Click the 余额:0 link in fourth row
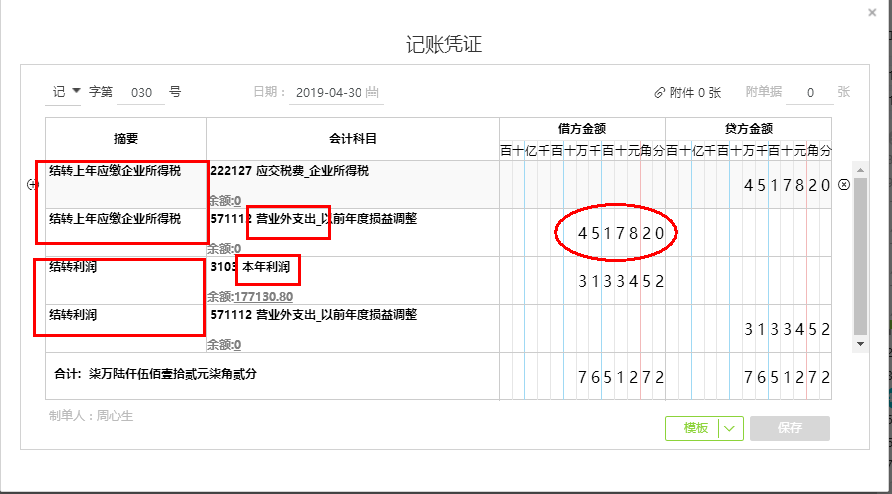Image resolution: width=892 pixels, height=494 pixels. point(224,344)
